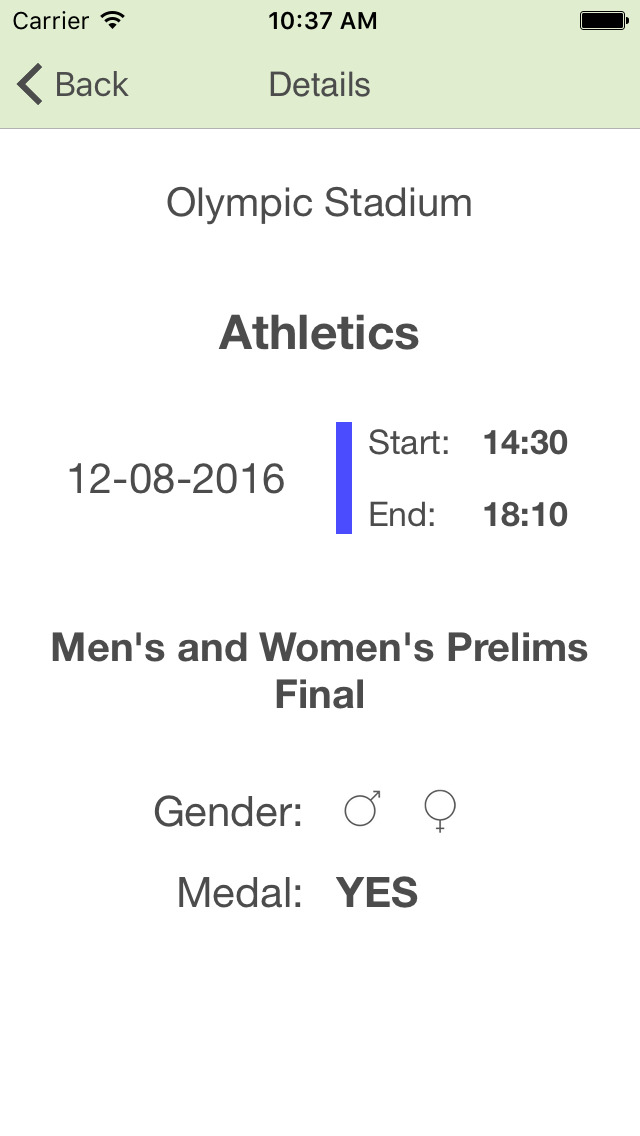The width and height of the screenshot is (640, 1136).
Task: Tap the Men's and Women's Prelims Final text
Action: [x=319, y=670]
